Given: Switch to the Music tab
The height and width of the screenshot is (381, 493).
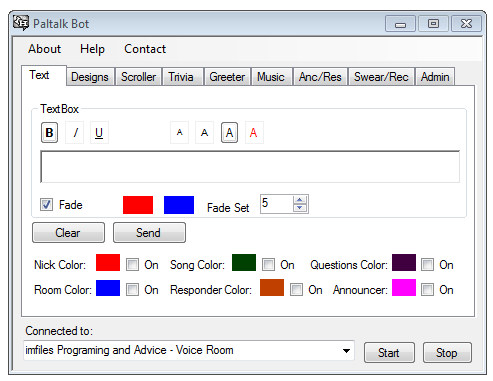Looking at the screenshot, I should coord(271,77).
